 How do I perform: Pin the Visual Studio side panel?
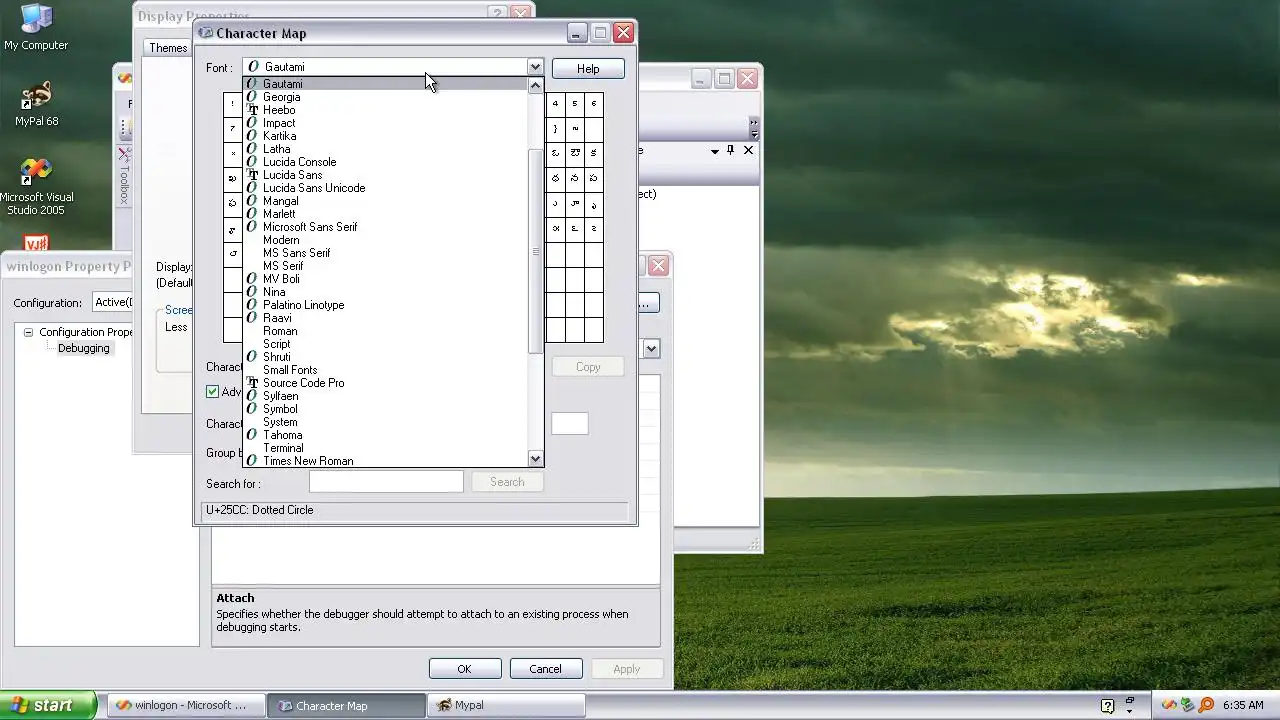click(x=731, y=150)
